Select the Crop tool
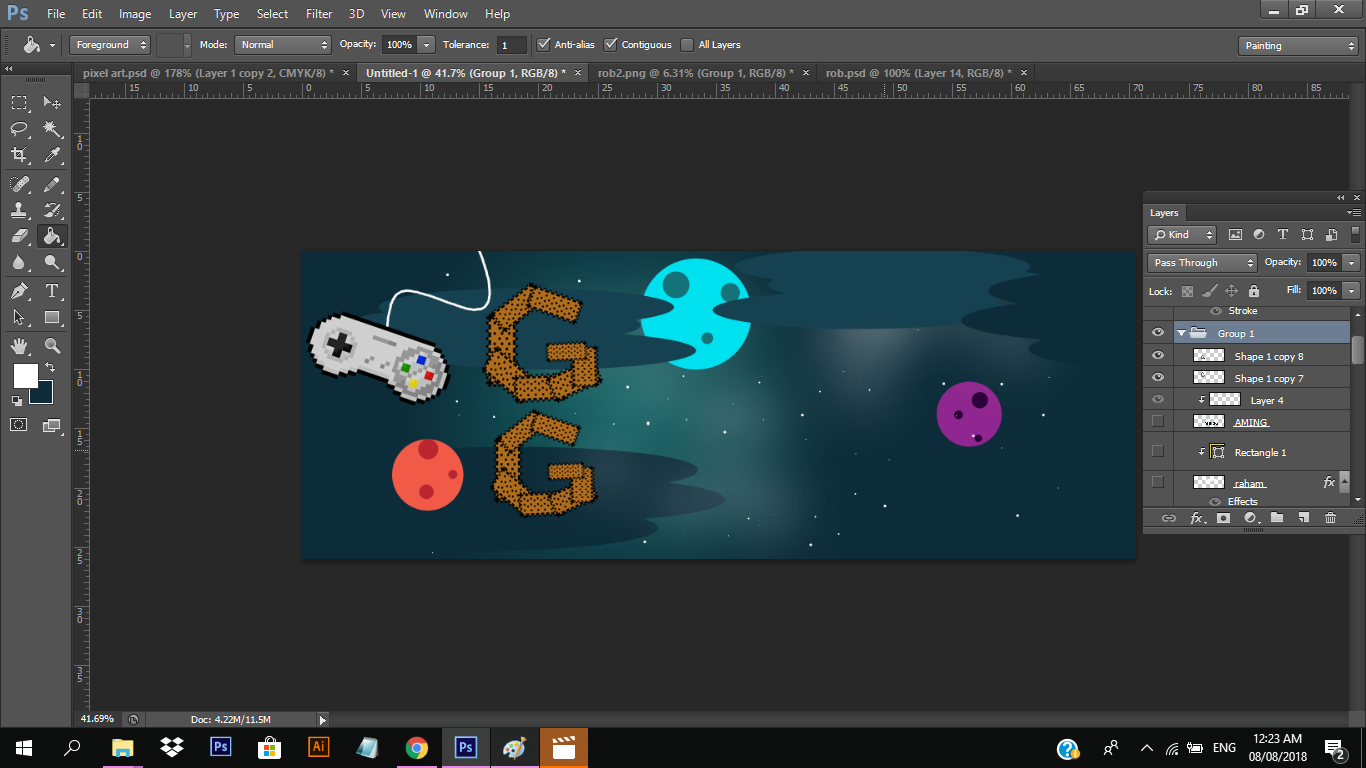1366x768 pixels. coord(19,155)
